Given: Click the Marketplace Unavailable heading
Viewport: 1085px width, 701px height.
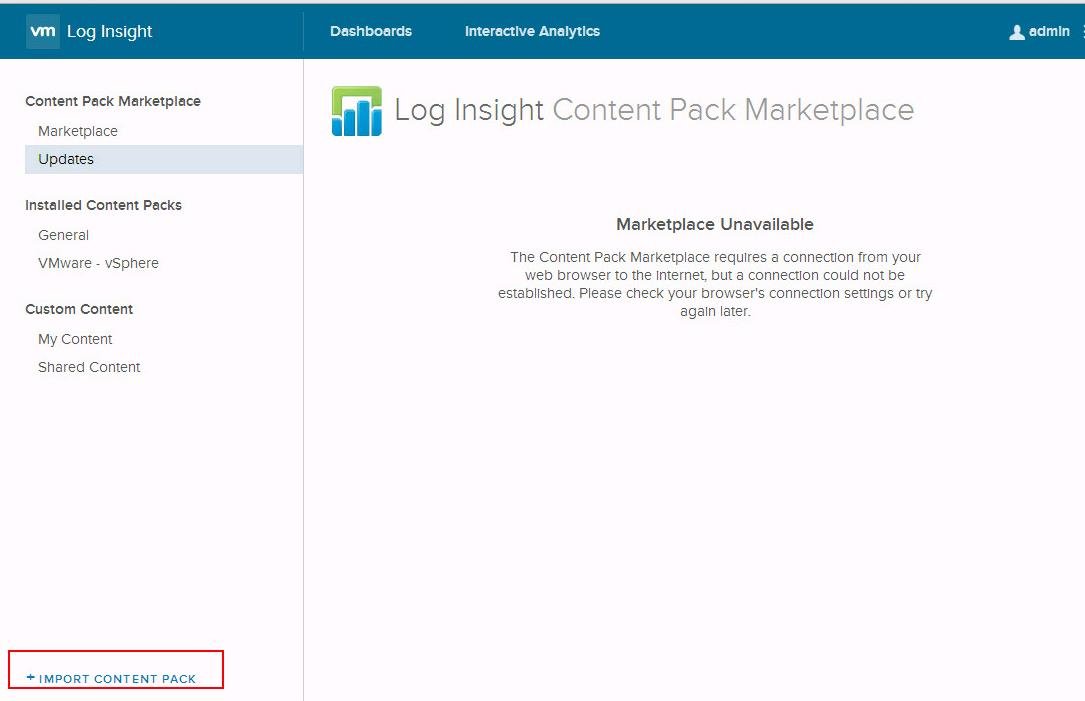Looking at the screenshot, I should point(714,224).
